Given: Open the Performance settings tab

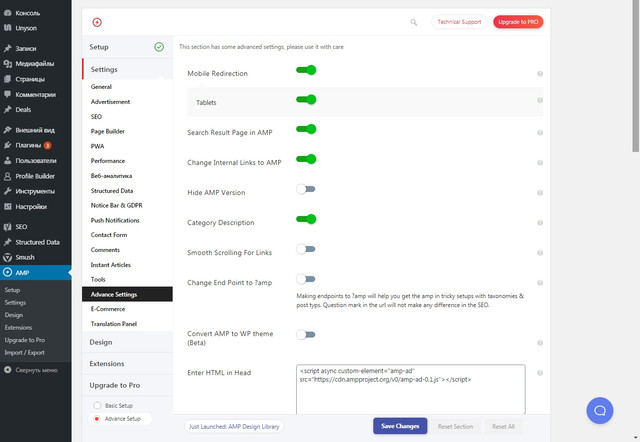Looking at the screenshot, I should click(108, 161).
